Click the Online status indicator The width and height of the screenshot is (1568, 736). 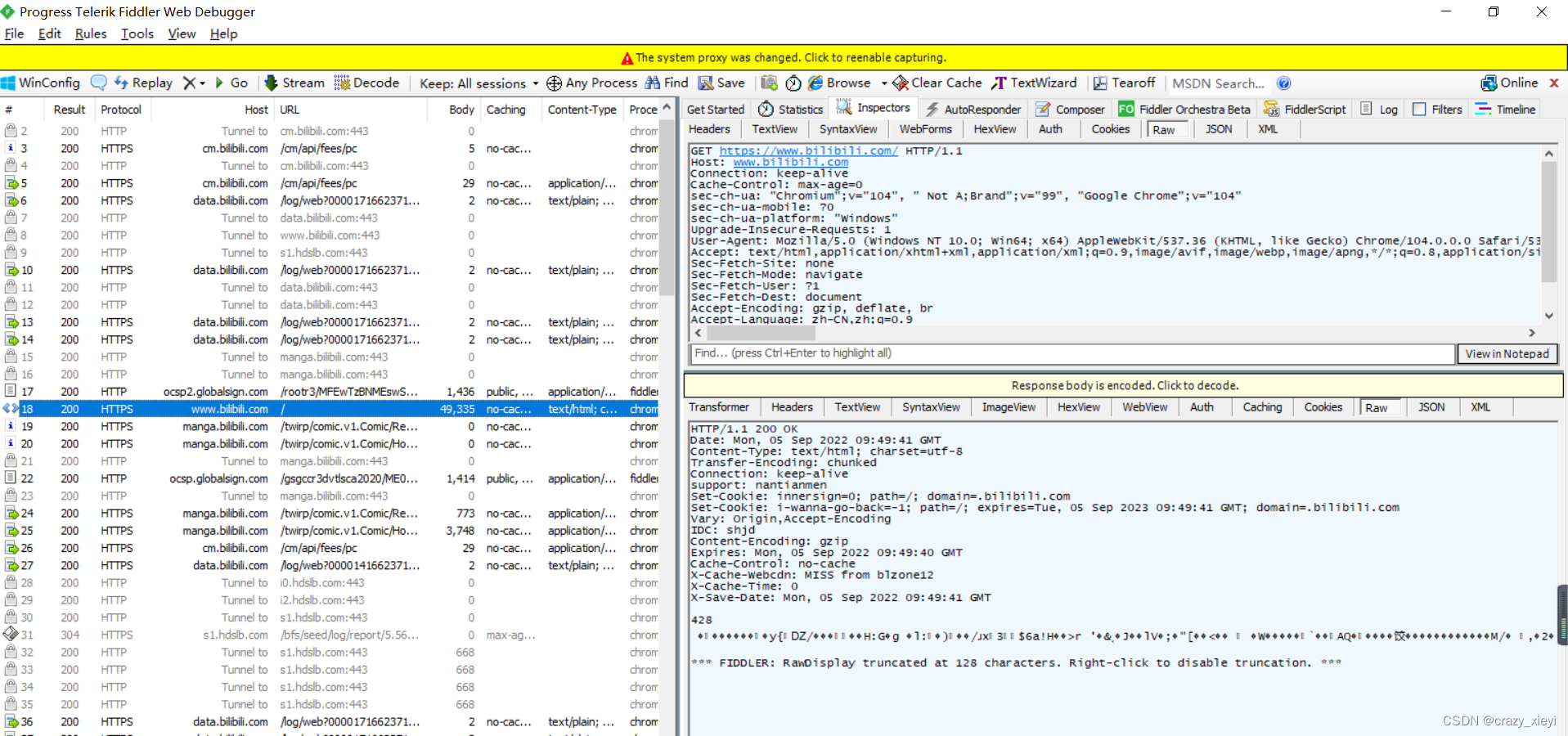1510,83
